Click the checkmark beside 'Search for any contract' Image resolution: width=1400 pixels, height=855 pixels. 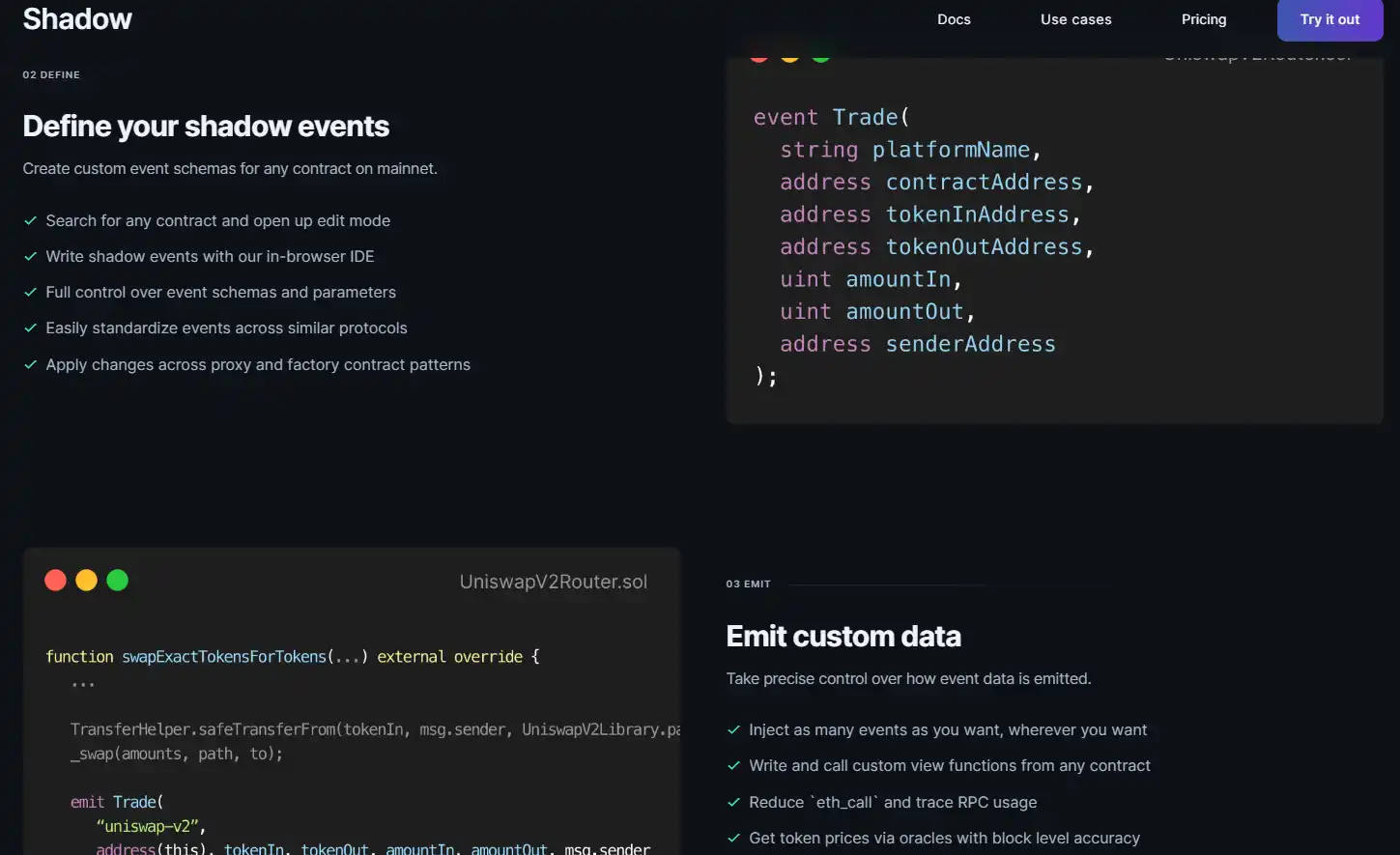31,220
